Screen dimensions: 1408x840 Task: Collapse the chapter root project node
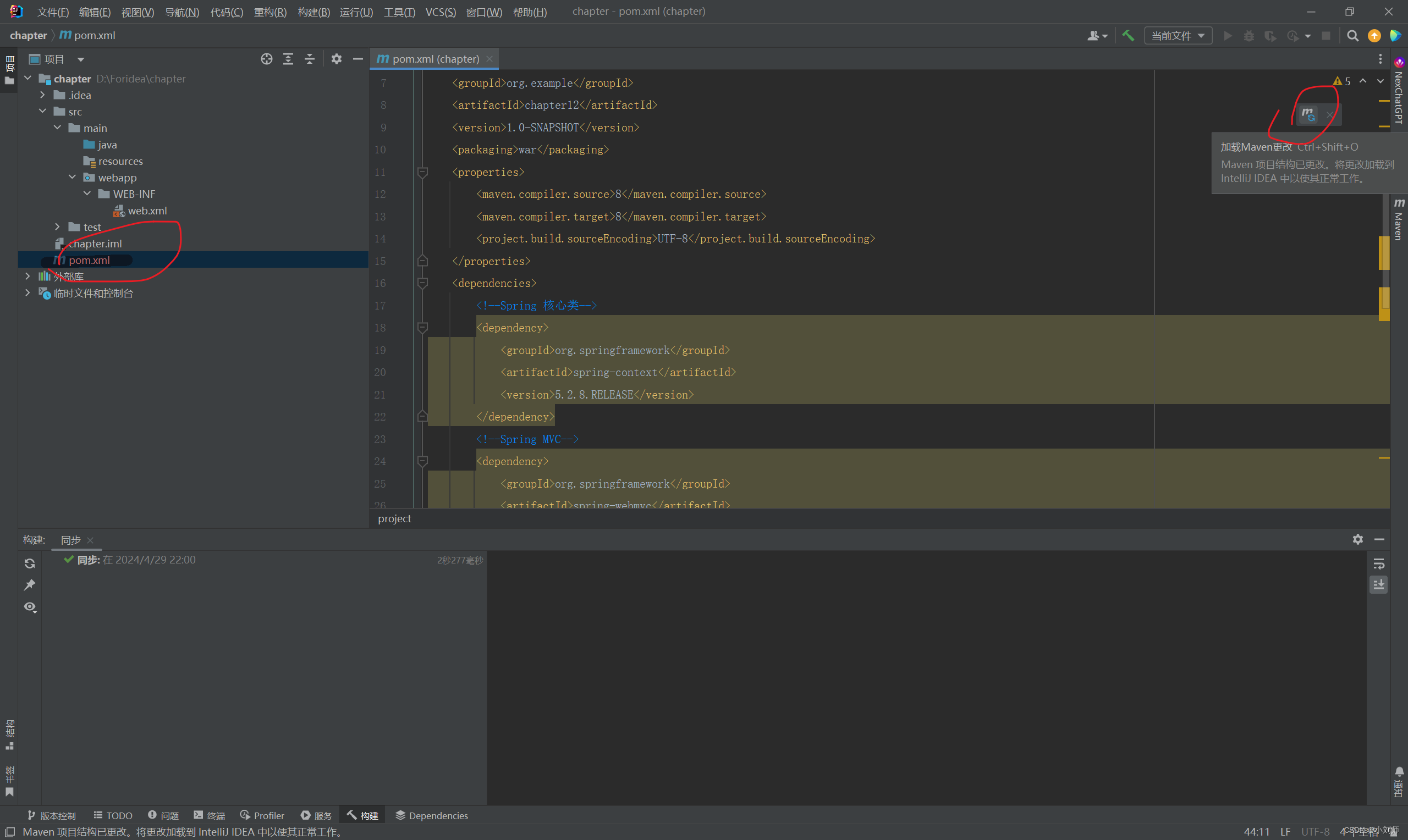[28, 78]
